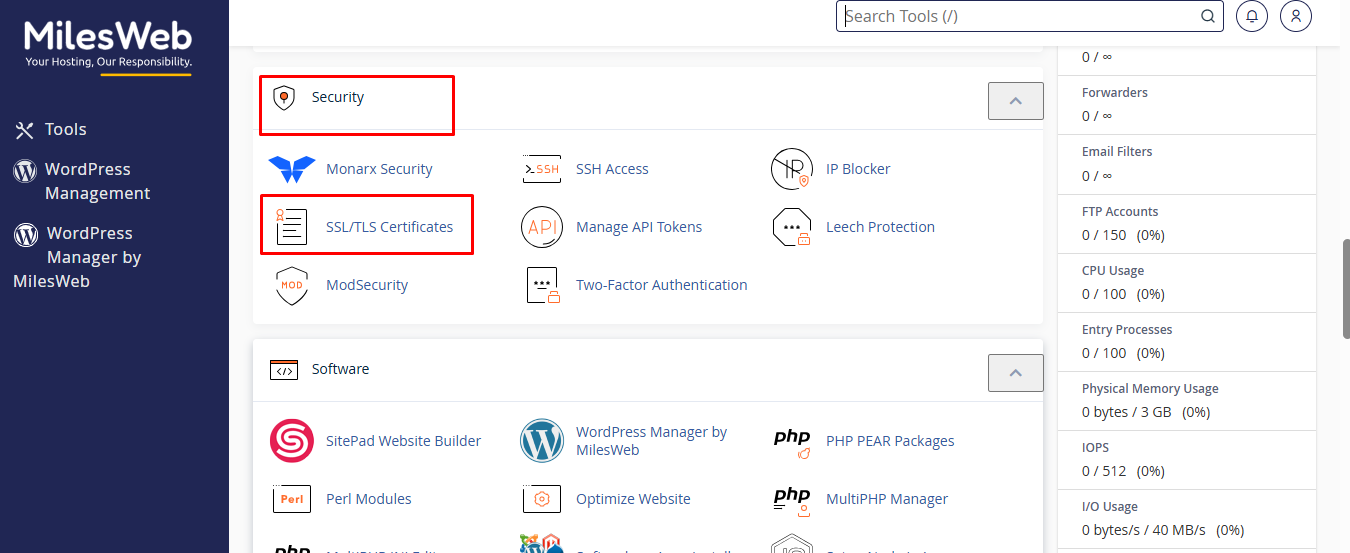Collapse the Software section
The height and width of the screenshot is (553, 1350).
click(x=1015, y=373)
